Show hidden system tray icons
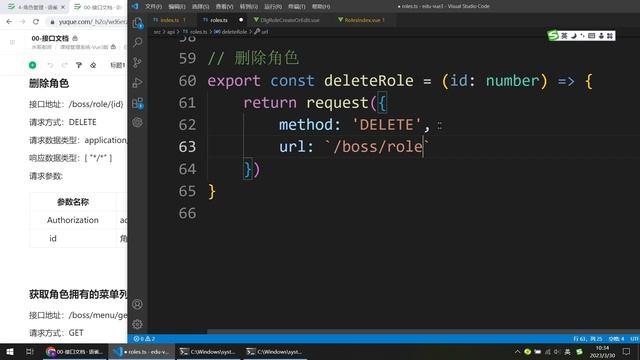The width and height of the screenshot is (640, 360). (x=517, y=351)
